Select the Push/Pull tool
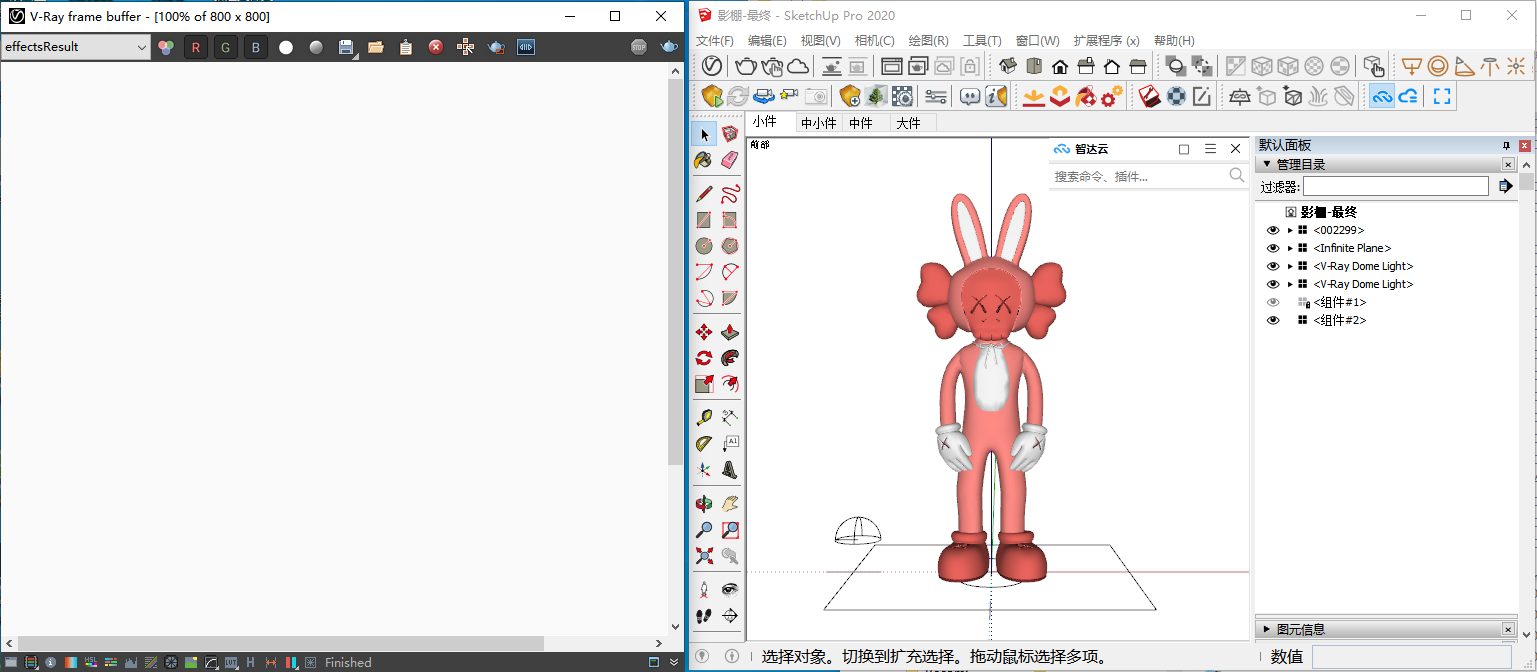The height and width of the screenshot is (672, 1537). 730,332
